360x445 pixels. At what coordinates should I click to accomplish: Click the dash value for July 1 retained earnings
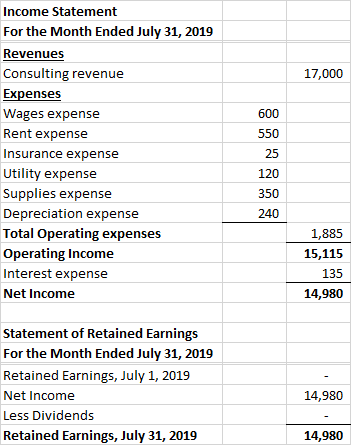coord(326,376)
